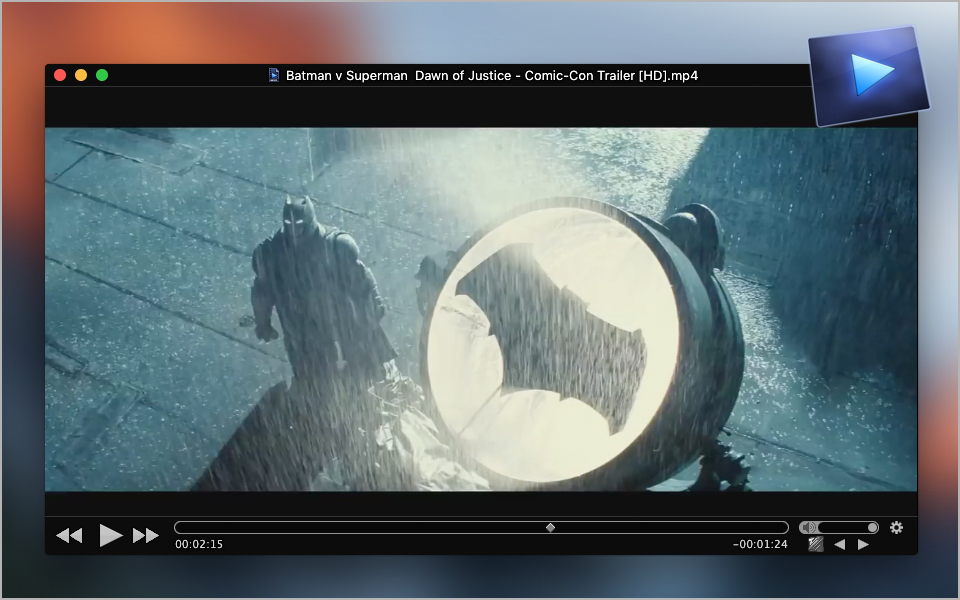Open settings with the gear icon
This screenshot has width=960, height=600.
pos(896,527)
